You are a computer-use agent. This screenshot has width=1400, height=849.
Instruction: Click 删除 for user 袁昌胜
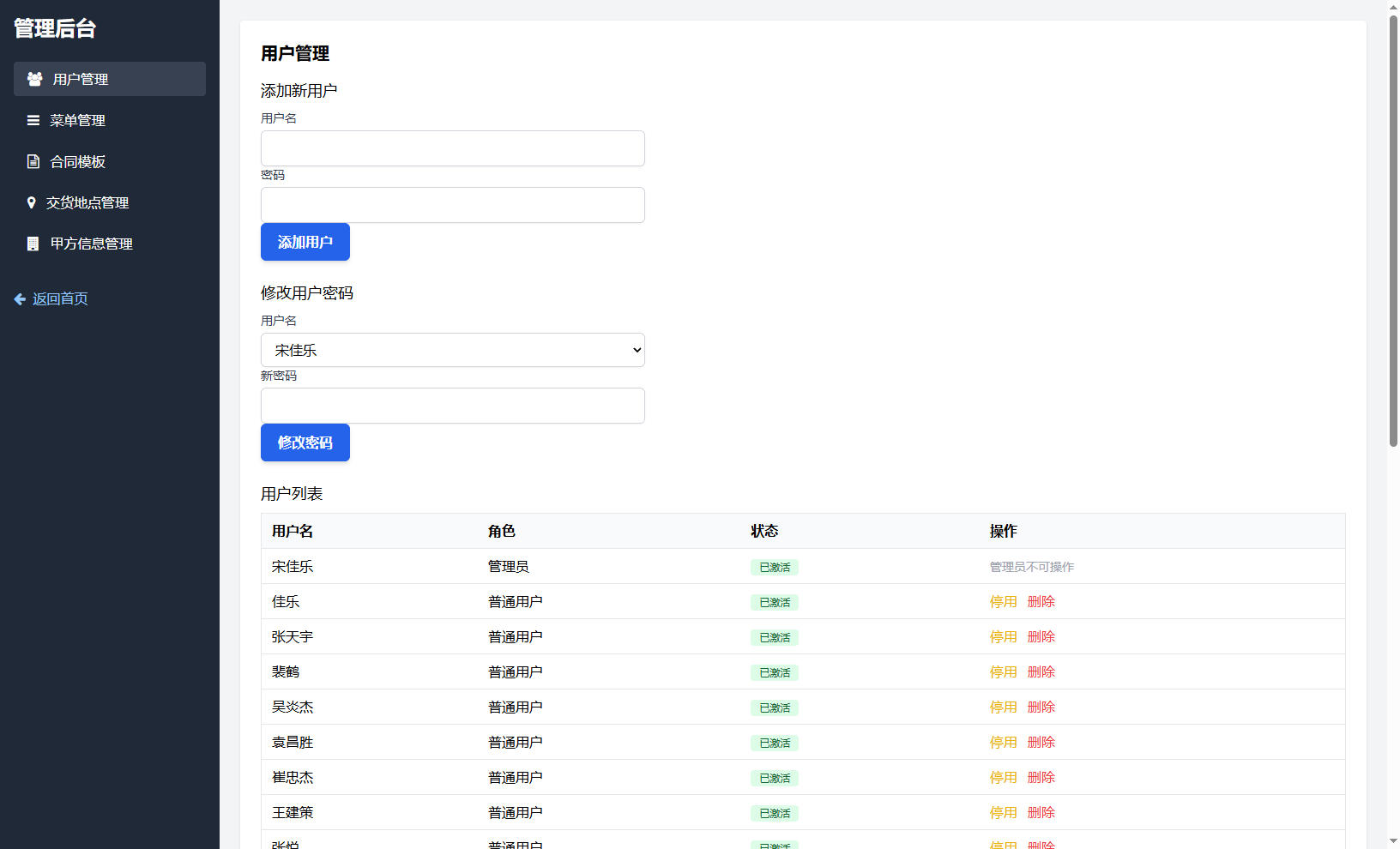[x=1041, y=743]
